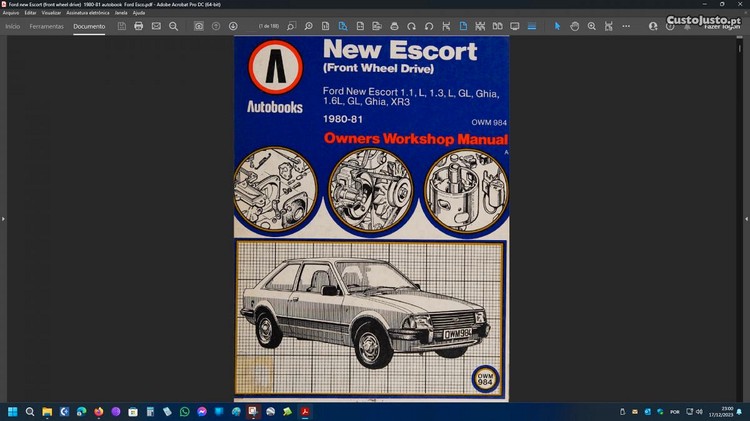Image resolution: width=750 pixels, height=421 pixels.
Task: Click the Windows Start button on taskbar
Action: coord(13,411)
